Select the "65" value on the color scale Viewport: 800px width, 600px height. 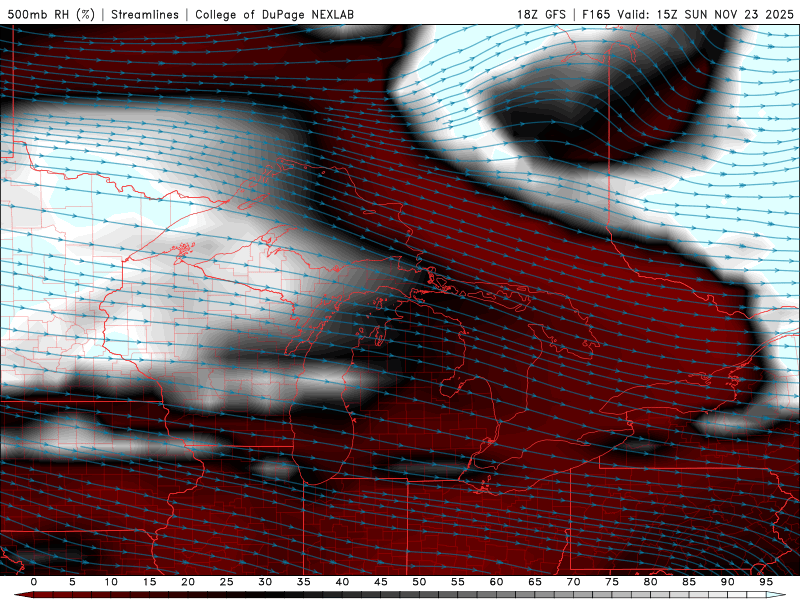pyautogui.click(x=535, y=582)
